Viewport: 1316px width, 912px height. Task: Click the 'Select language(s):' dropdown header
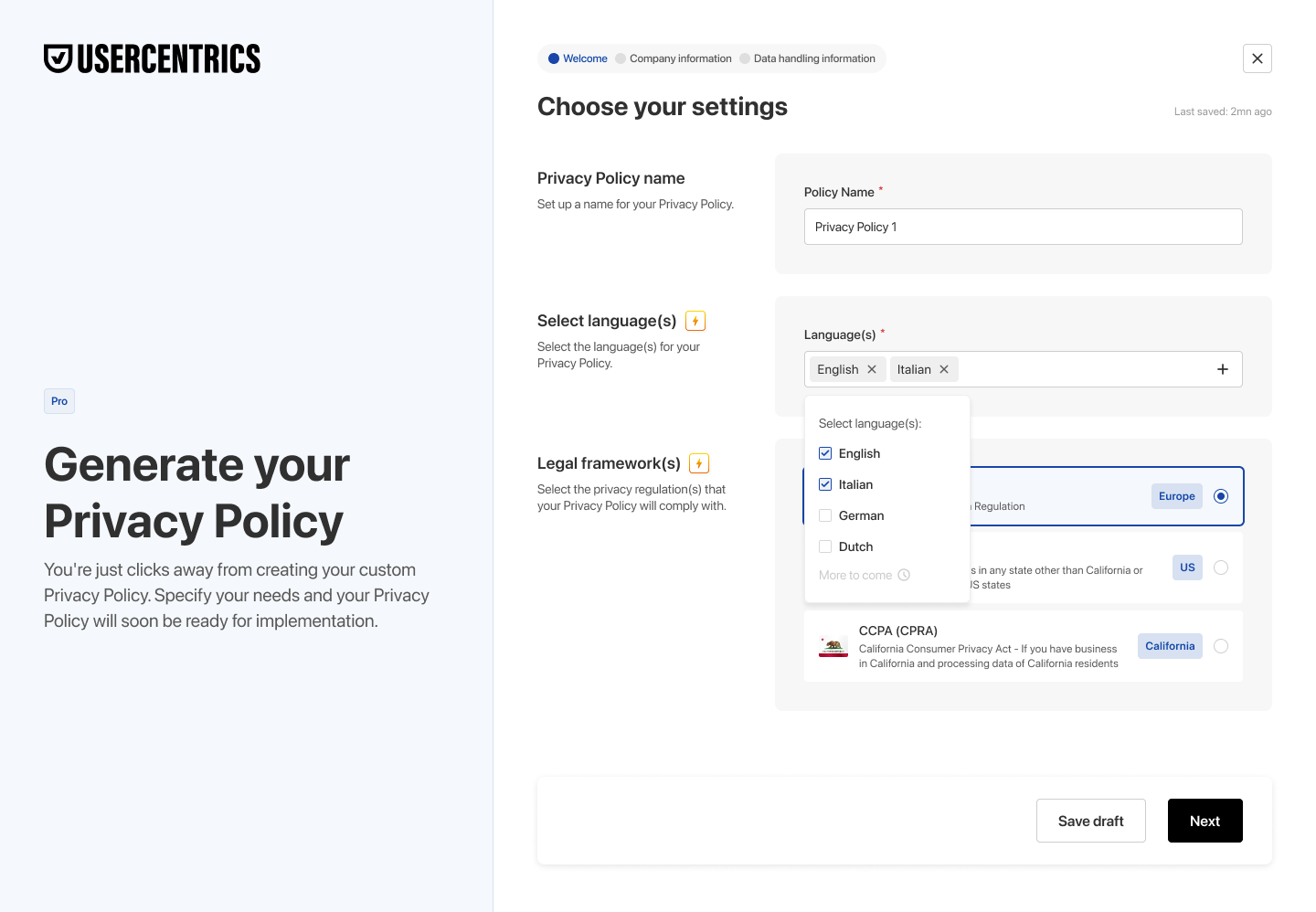point(870,423)
